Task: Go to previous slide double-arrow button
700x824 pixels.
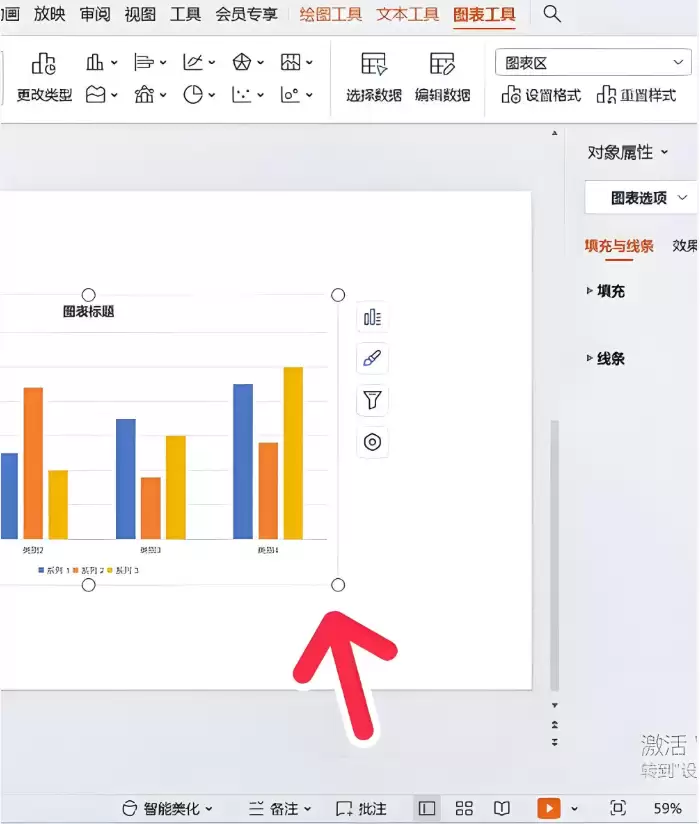Action: pyautogui.click(x=554, y=725)
